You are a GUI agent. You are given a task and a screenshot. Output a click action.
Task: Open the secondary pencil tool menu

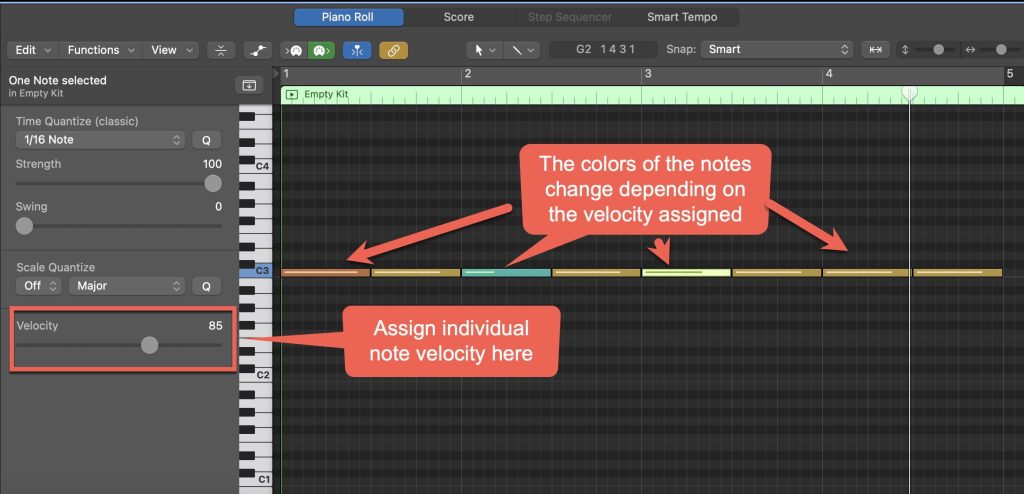tap(521, 50)
